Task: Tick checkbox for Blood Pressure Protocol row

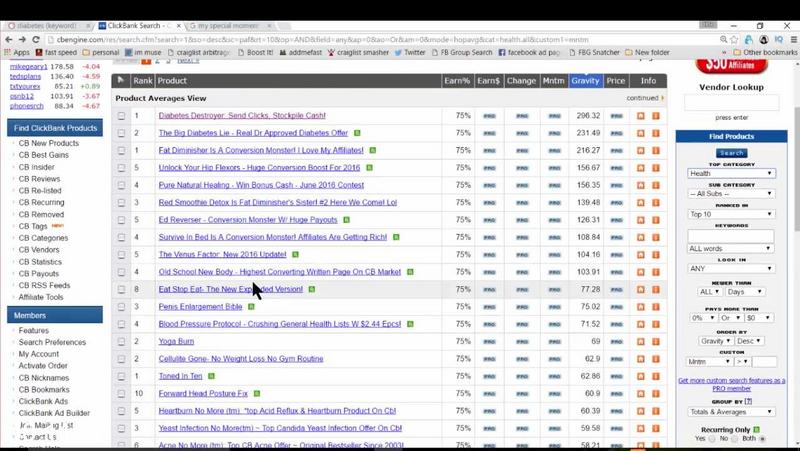Action: coord(121,324)
